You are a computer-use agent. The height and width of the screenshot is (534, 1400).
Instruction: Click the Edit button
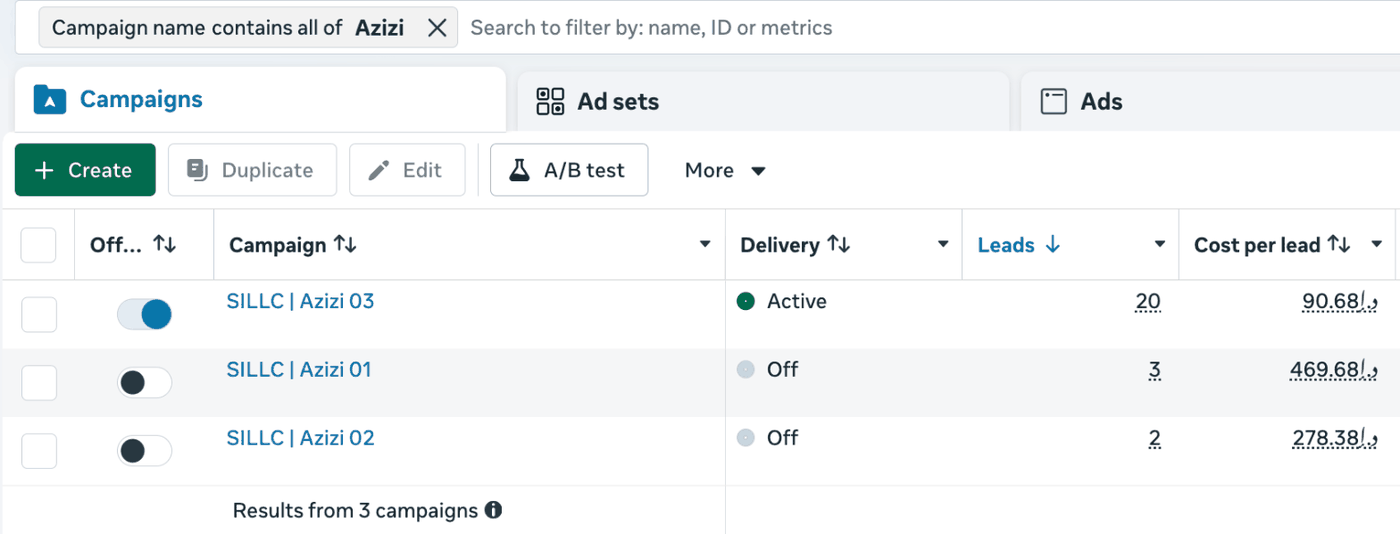pyautogui.click(x=407, y=170)
